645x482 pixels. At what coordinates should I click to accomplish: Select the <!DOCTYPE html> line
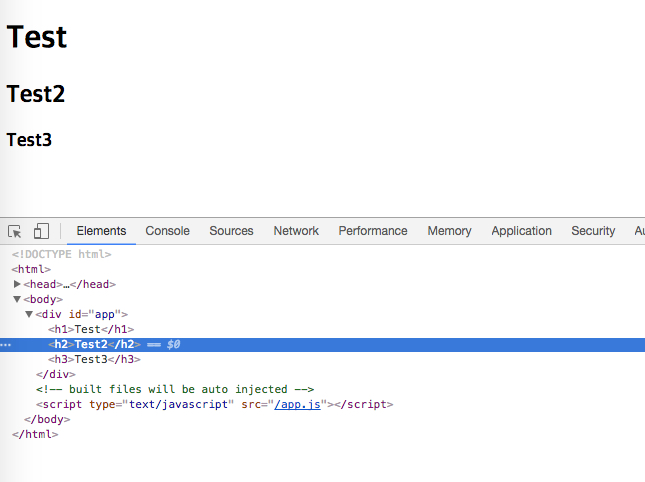[x=61, y=254]
